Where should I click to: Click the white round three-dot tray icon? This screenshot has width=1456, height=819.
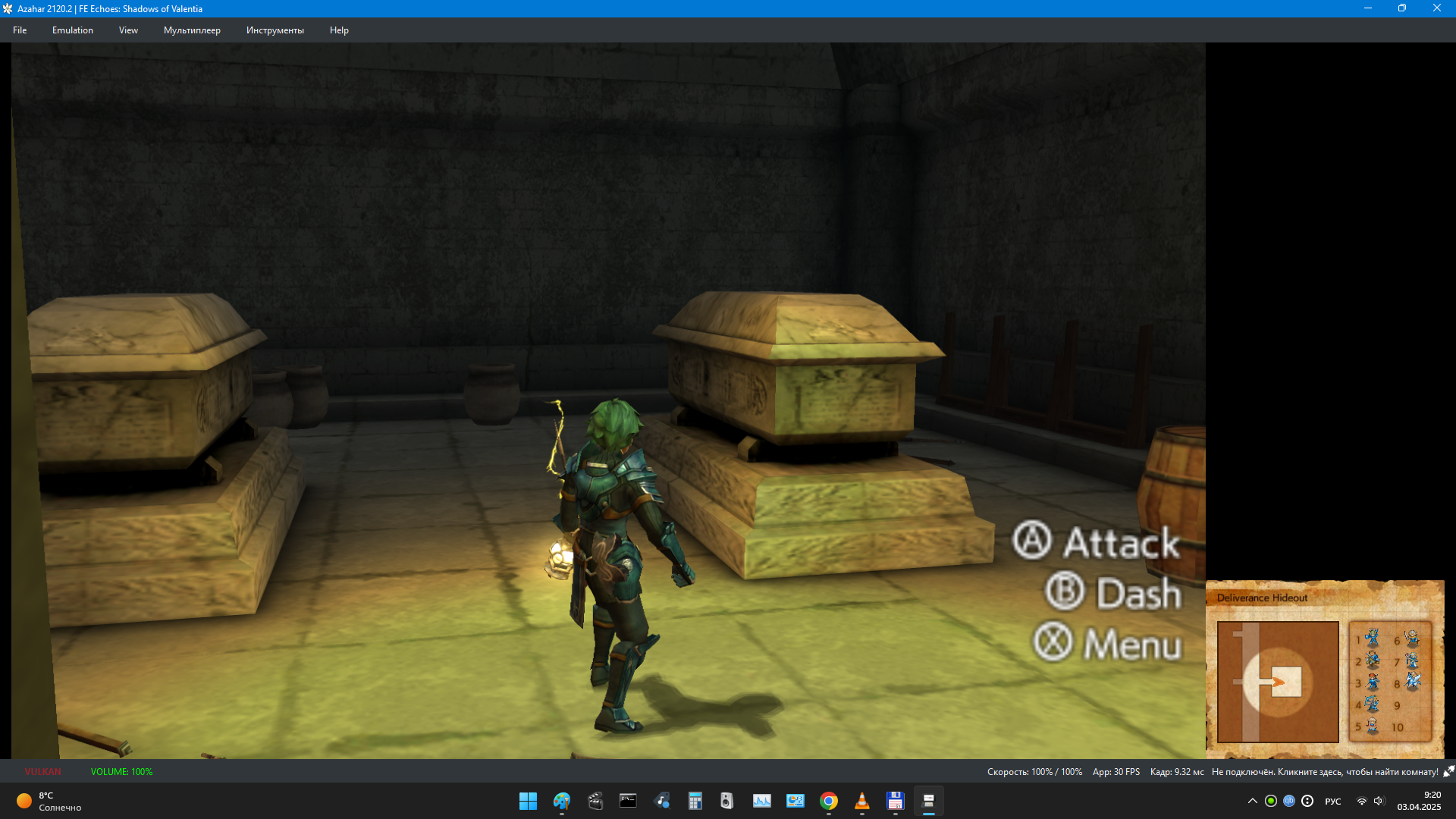click(1307, 801)
